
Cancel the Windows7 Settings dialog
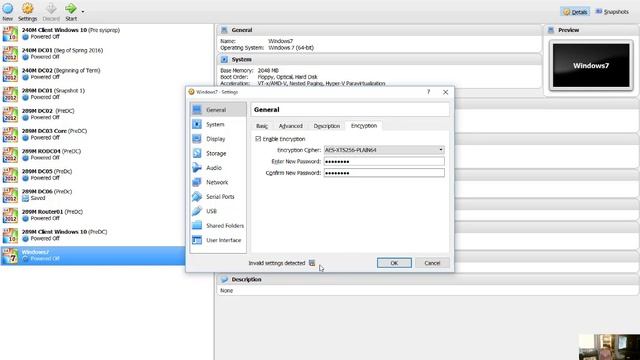point(432,263)
